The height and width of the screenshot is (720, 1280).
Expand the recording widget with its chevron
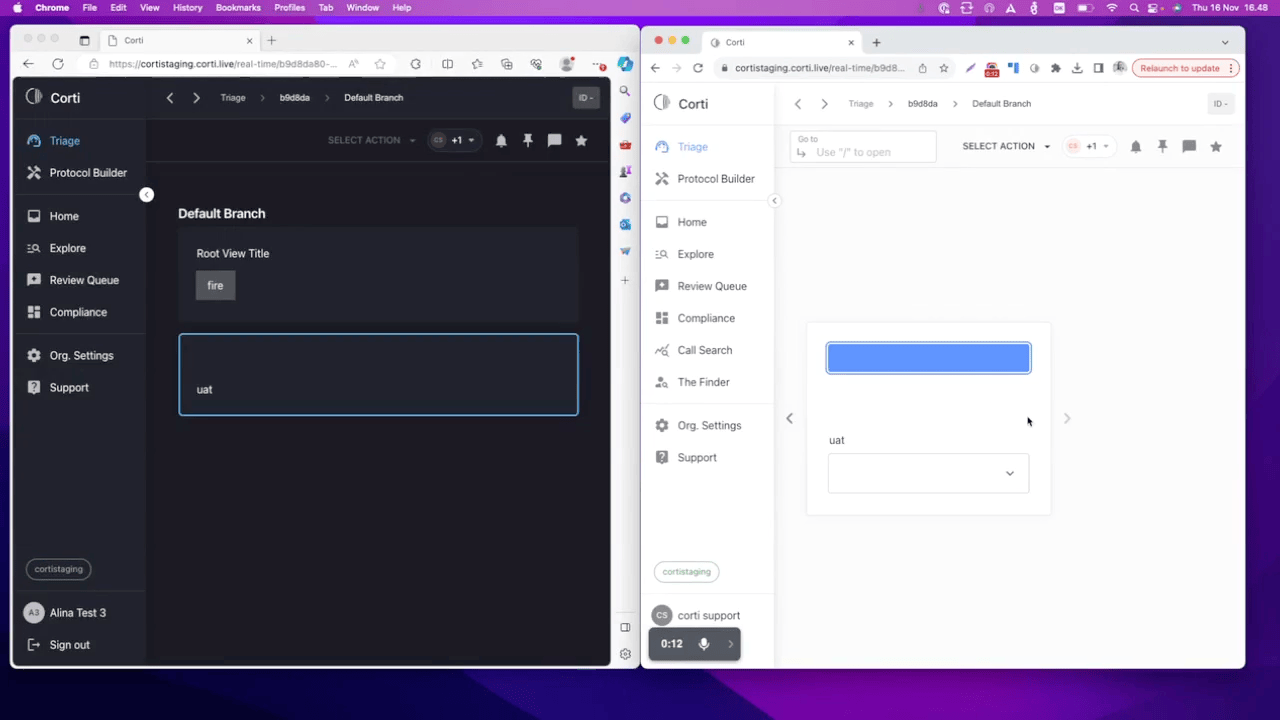coord(730,644)
